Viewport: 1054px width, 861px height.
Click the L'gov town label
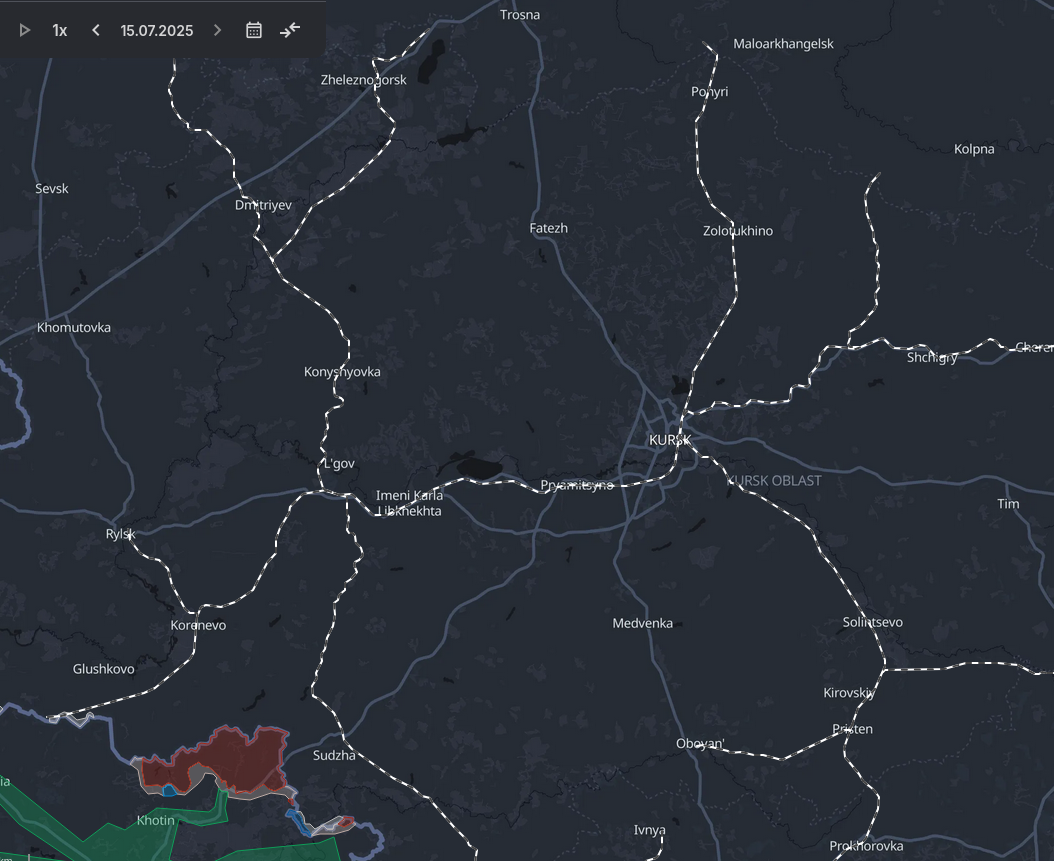pos(339,463)
